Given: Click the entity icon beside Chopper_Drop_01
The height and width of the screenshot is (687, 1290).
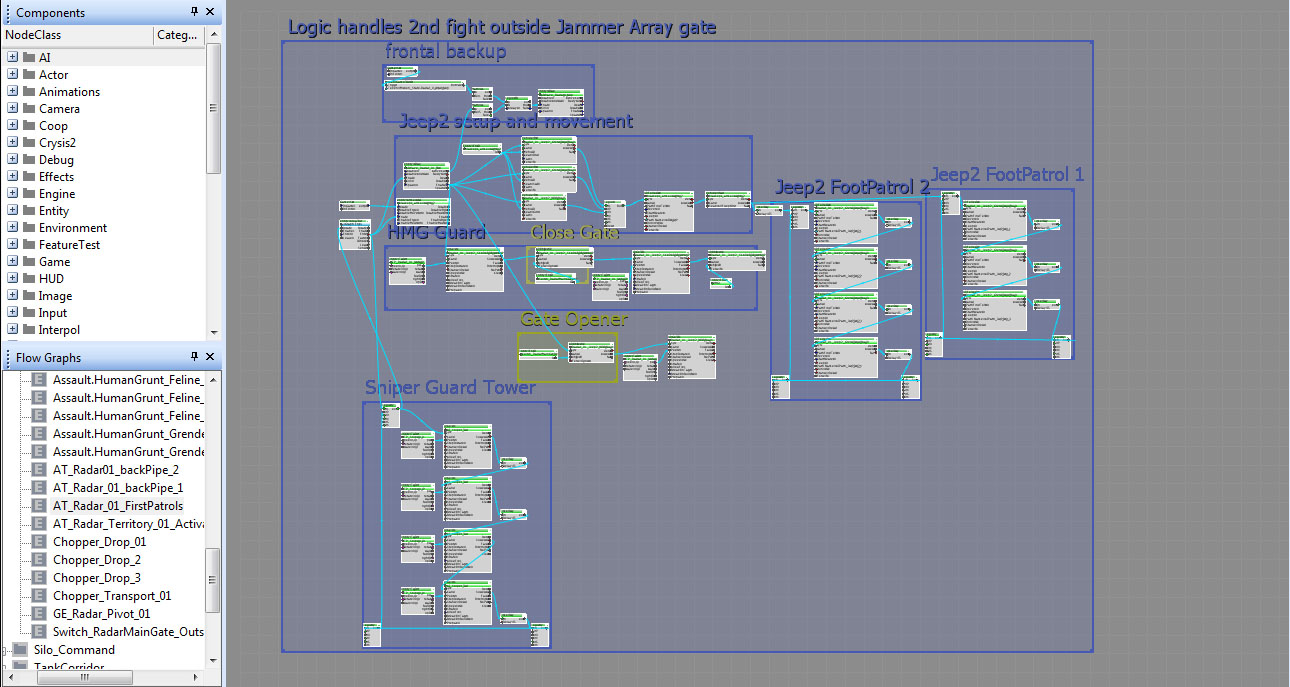Looking at the screenshot, I should pyautogui.click(x=39, y=542).
